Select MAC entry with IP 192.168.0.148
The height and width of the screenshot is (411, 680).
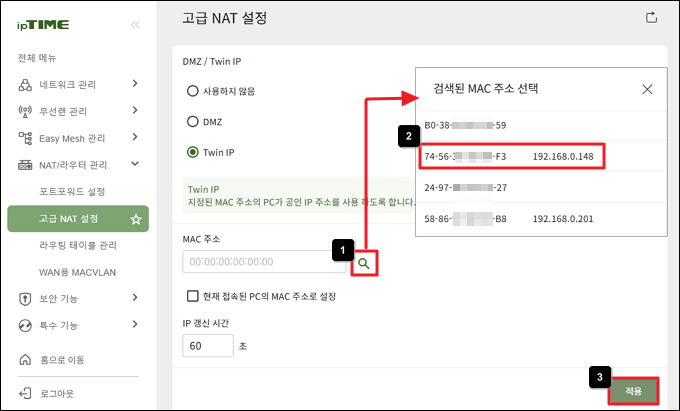pyautogui.click(x=512, y=156)
